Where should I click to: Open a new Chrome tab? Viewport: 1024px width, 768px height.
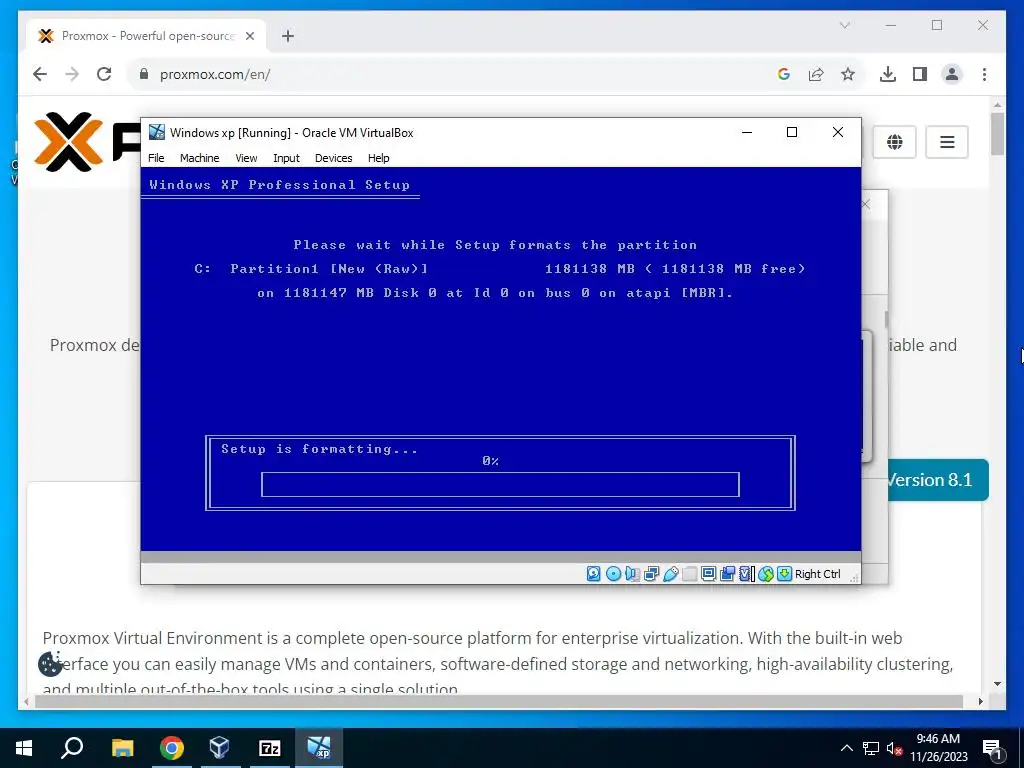(x=288, y=36)
